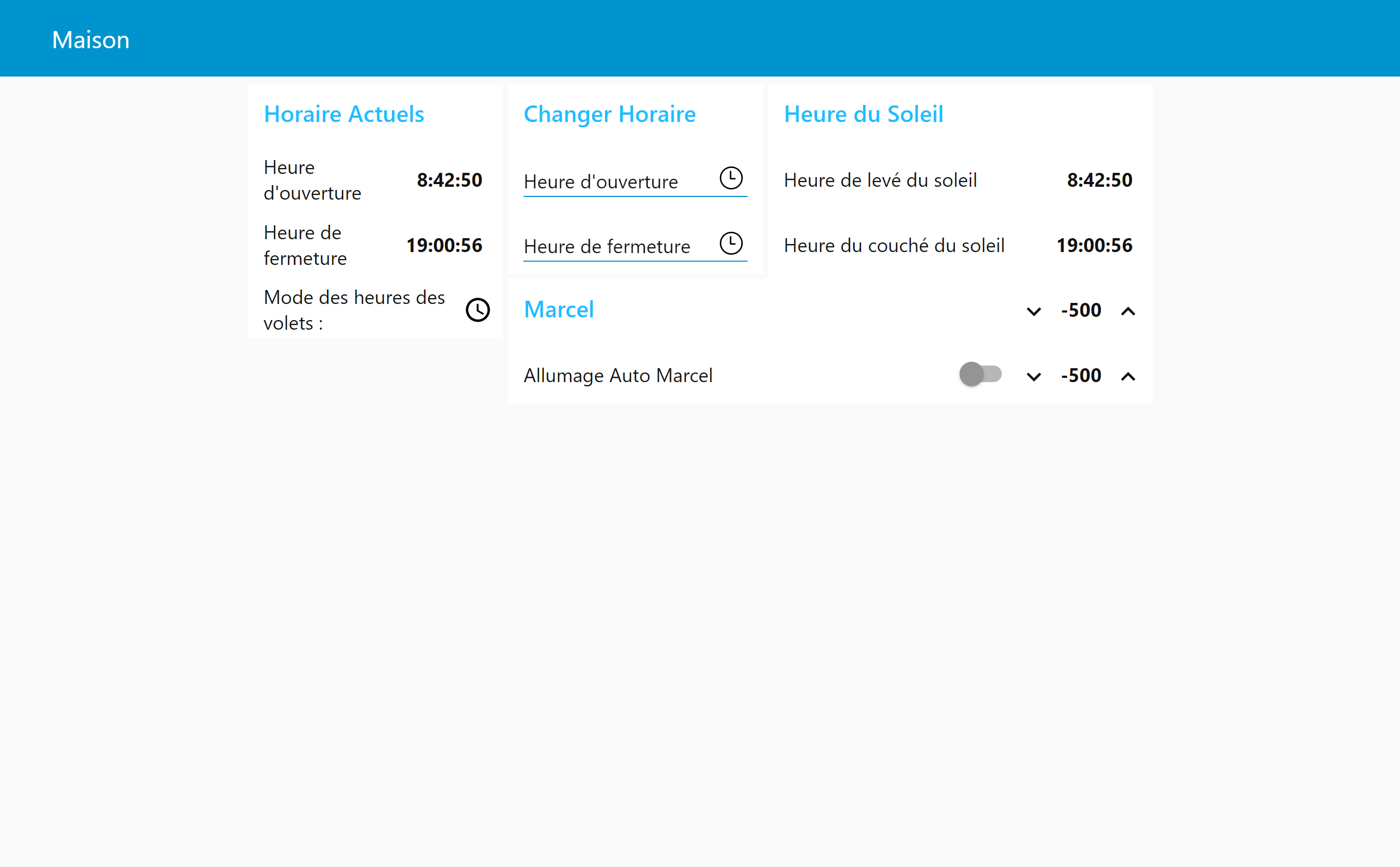
Task: Click clock icon in Heure d'ouverture field
Action: tap(731, 178)
